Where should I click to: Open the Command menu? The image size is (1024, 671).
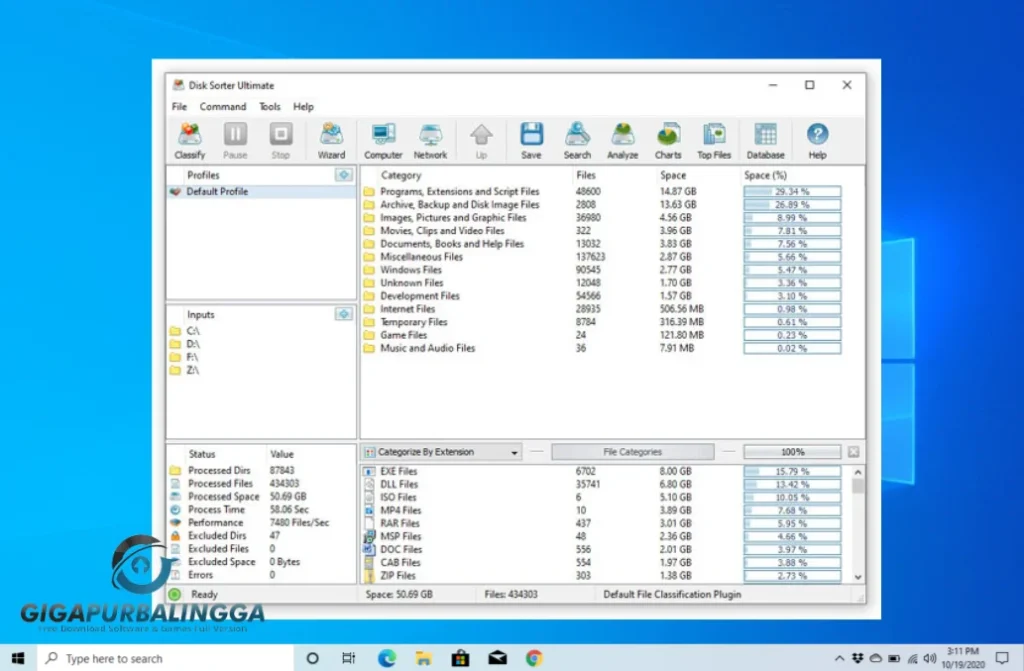[222, 106]
